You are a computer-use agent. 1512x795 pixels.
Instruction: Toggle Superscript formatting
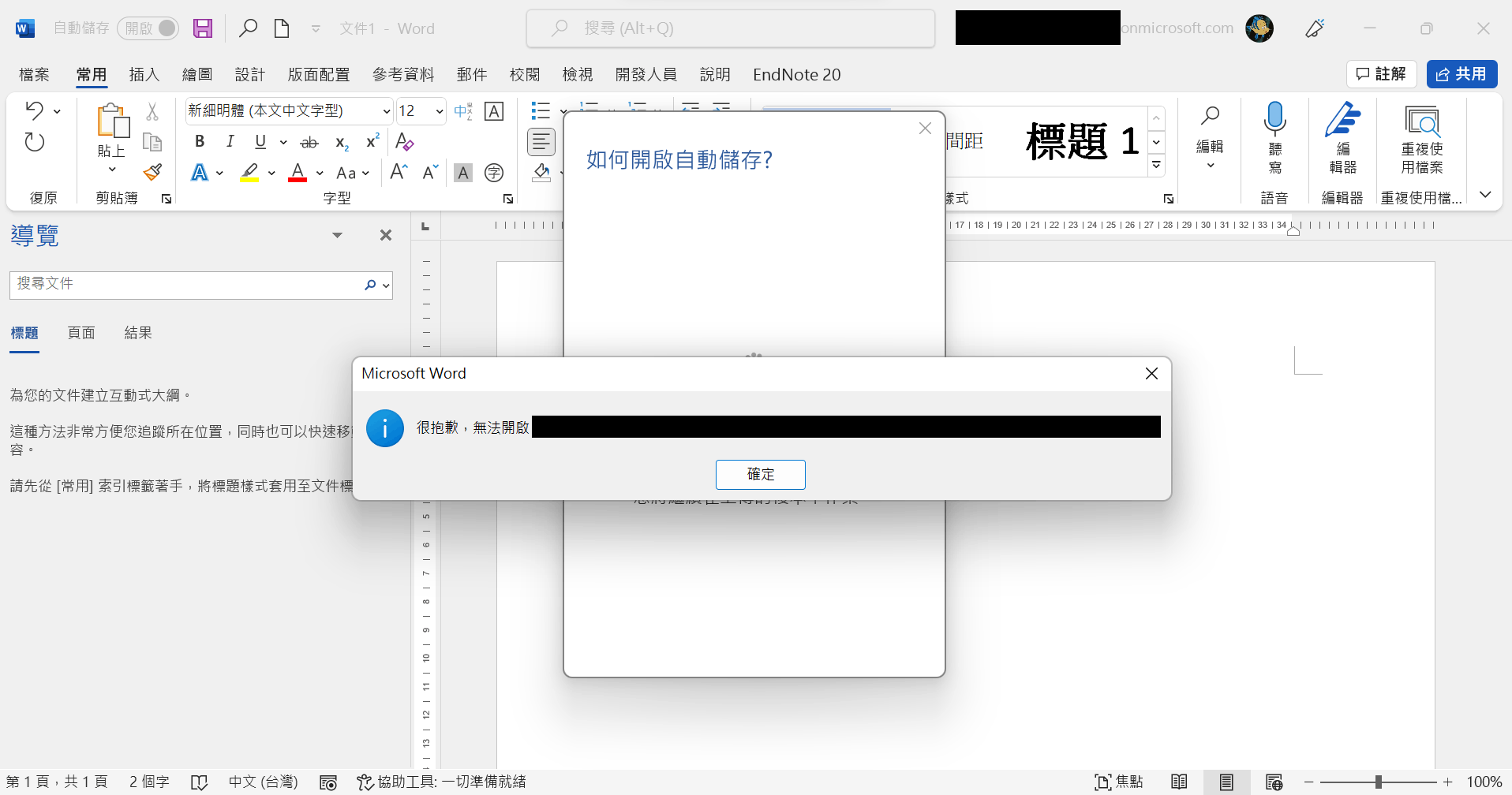pyautogui.click(x=372, y=142)
